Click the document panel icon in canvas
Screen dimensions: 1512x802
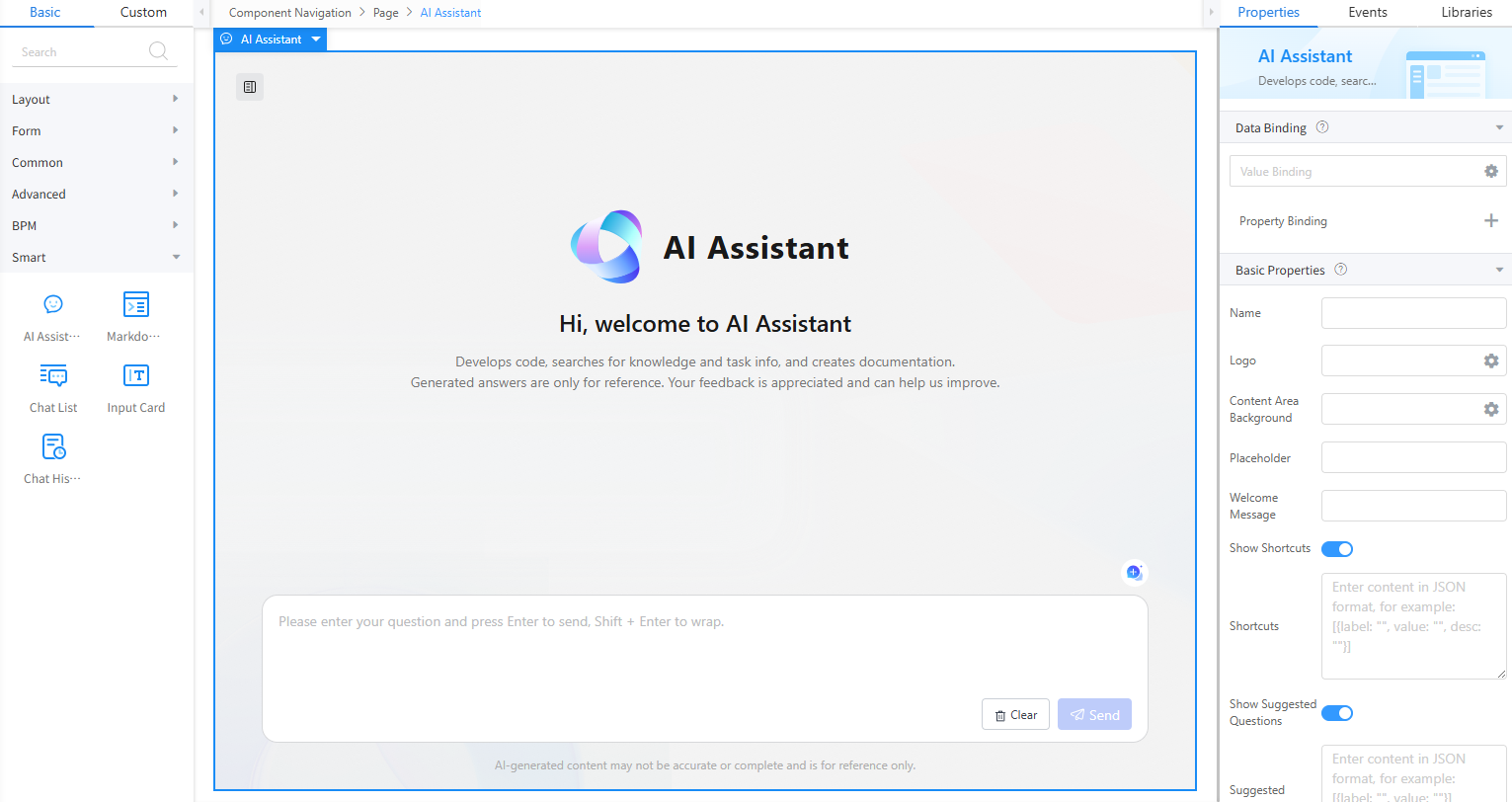[250, 87]
